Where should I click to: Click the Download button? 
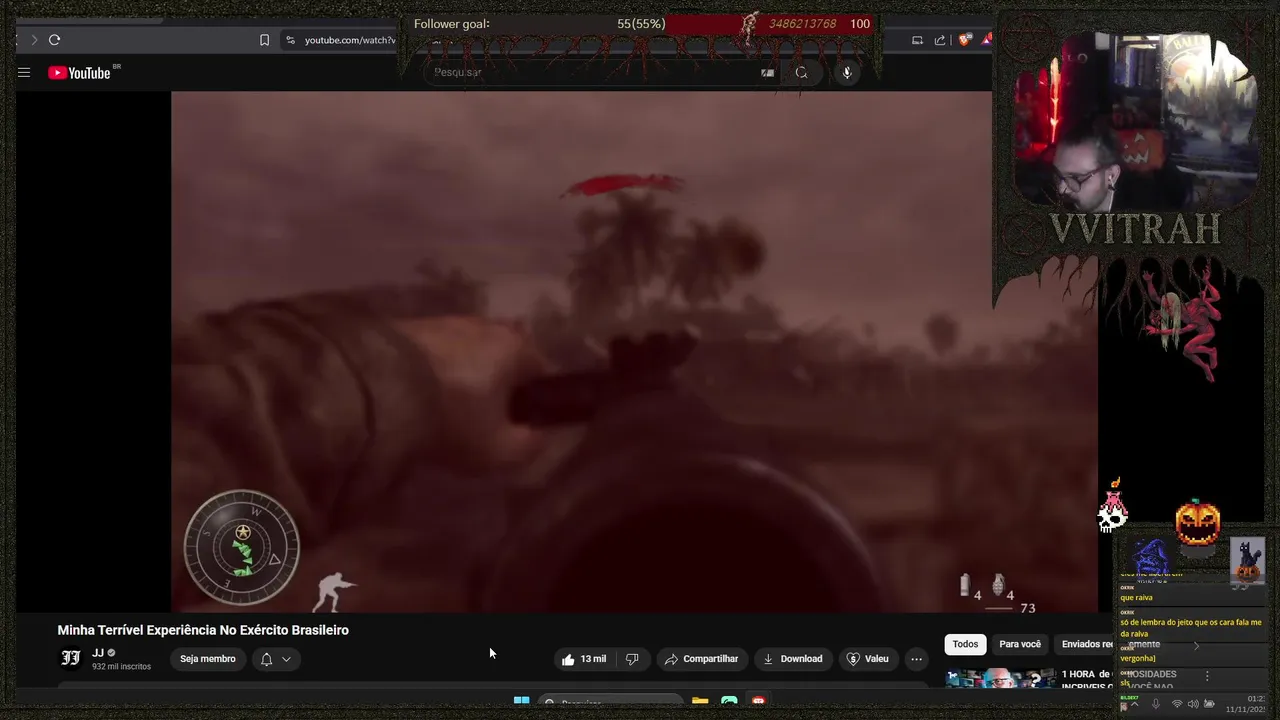(792, 659)
